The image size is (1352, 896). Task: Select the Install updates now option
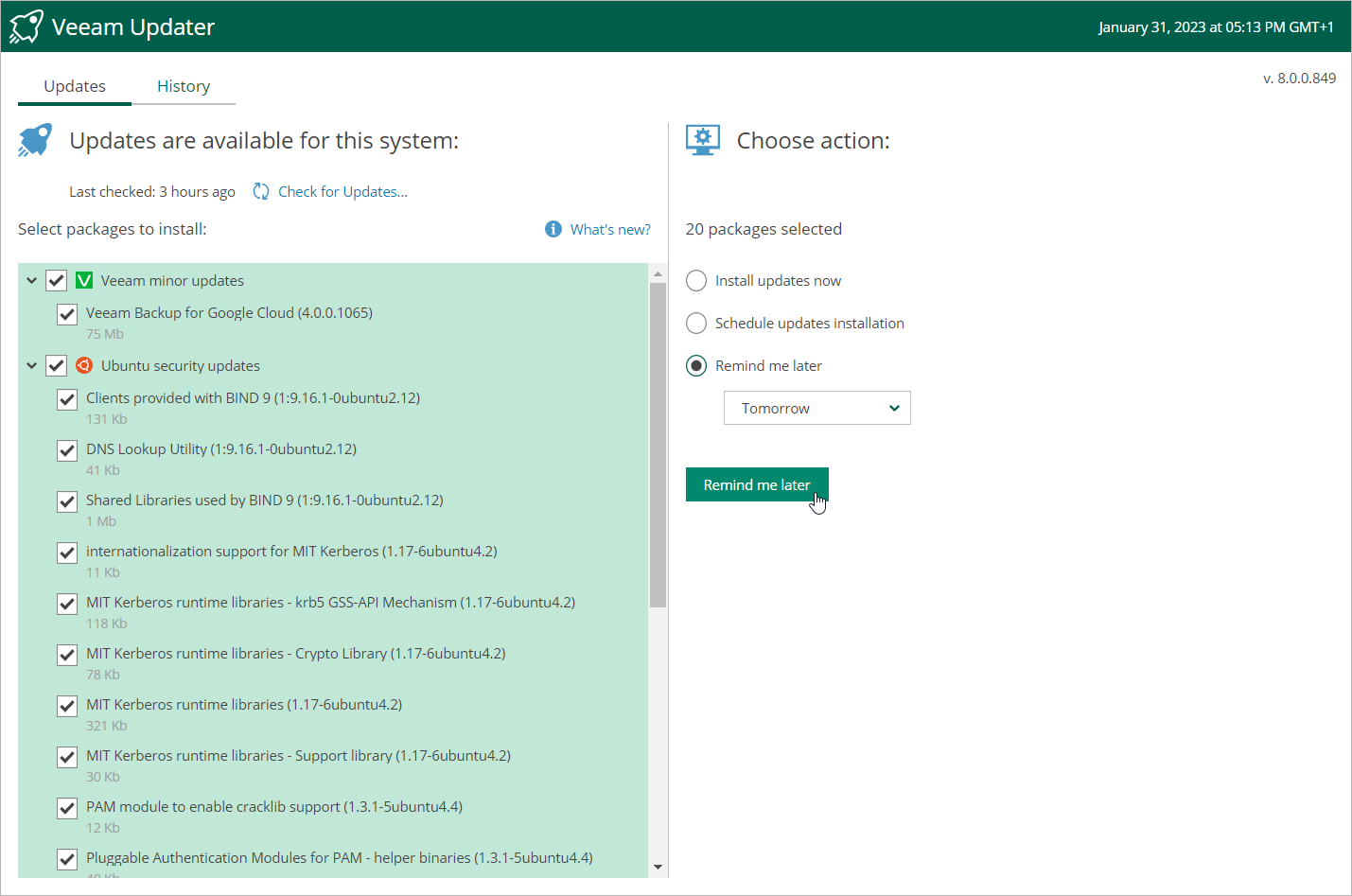click(x=696, y=281)
